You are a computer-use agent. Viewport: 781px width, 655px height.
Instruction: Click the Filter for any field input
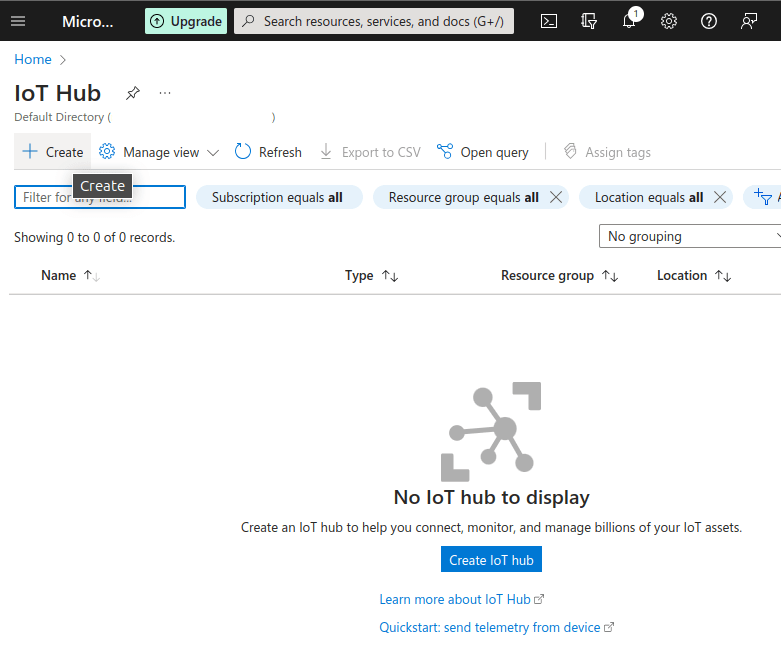(100, 197)
